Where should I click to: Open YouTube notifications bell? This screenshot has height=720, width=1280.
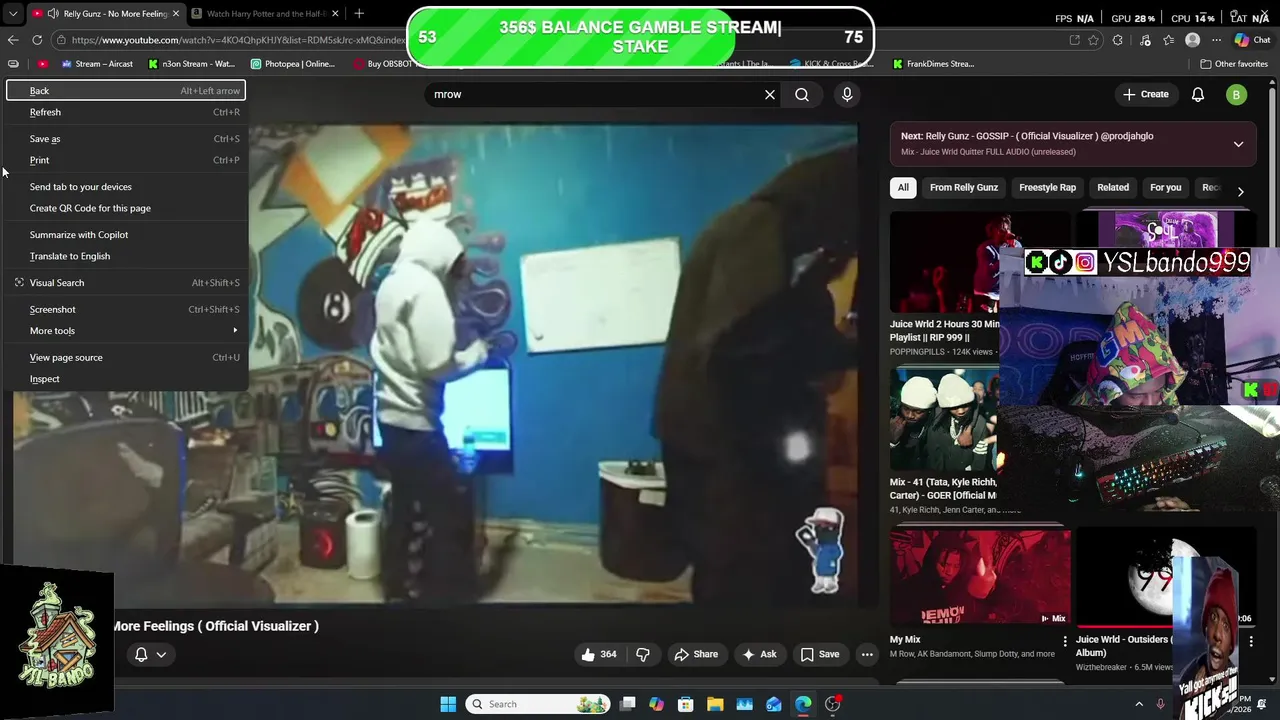1198,94
